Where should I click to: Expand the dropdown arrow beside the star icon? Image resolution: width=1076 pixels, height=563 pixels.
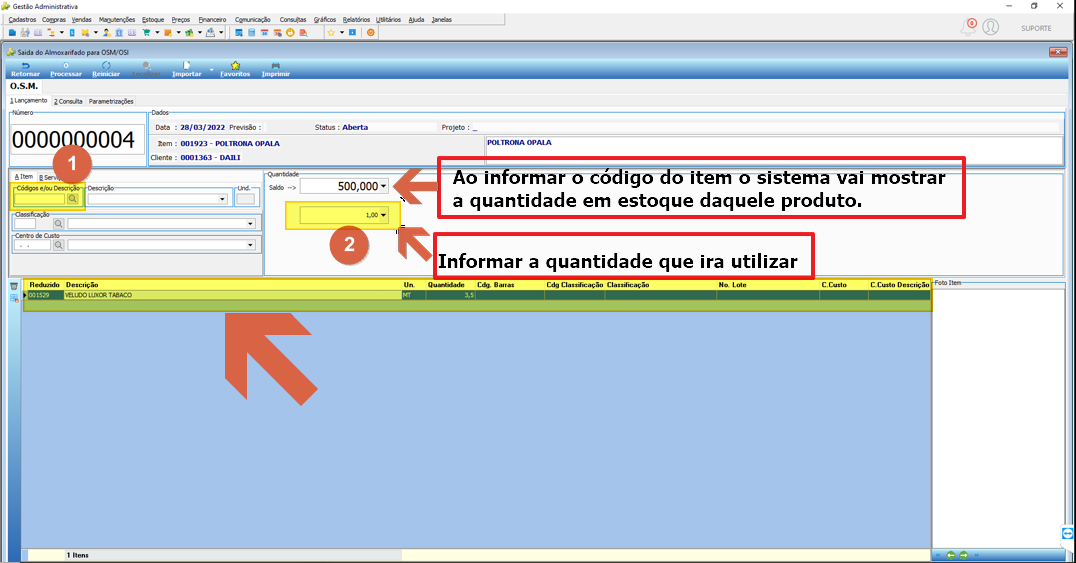click(342, 32)
